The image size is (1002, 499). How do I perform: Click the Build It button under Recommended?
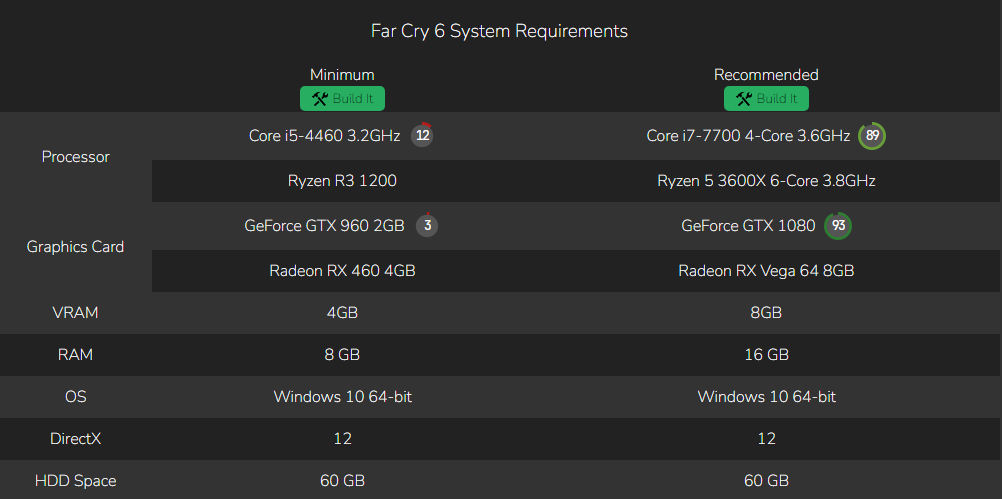click(x=766, y=98)
